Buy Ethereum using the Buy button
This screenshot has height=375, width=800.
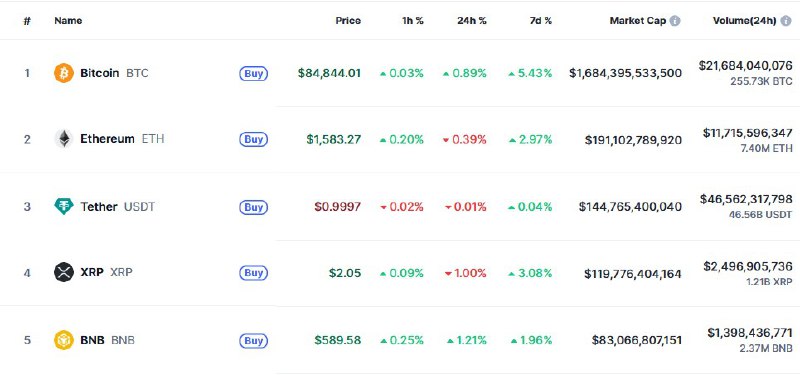coord(254,139)
